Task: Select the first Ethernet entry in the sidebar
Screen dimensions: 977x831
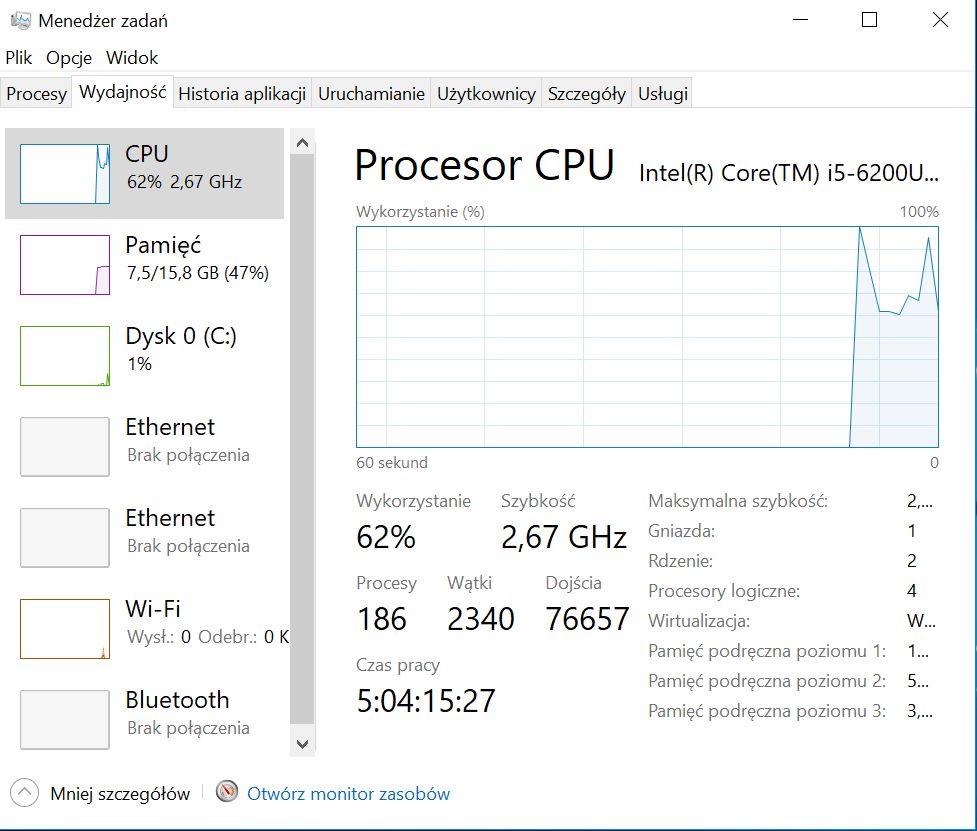Action: tap(145, 446)
